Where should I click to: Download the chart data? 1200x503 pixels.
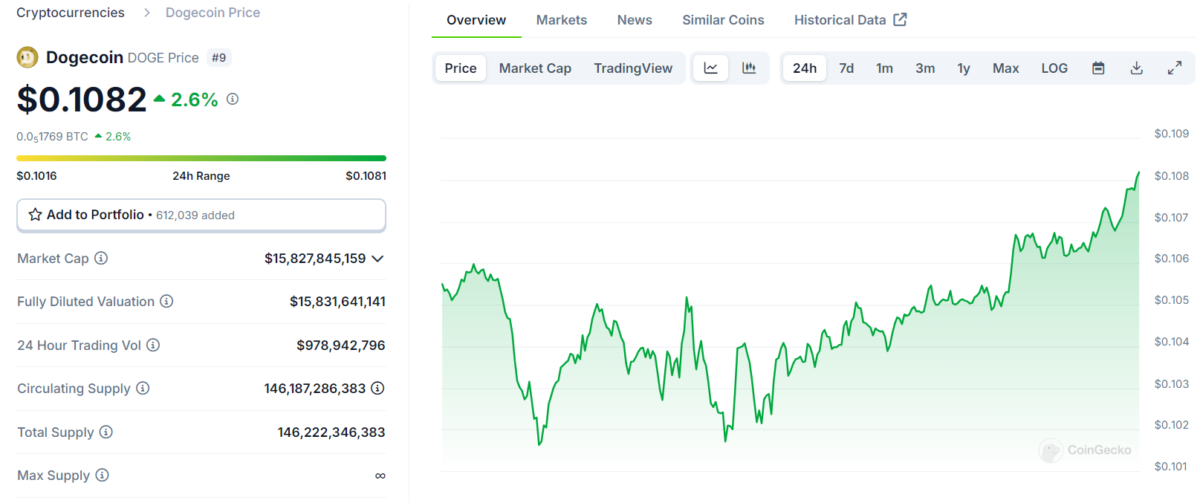coord(1136,68)
